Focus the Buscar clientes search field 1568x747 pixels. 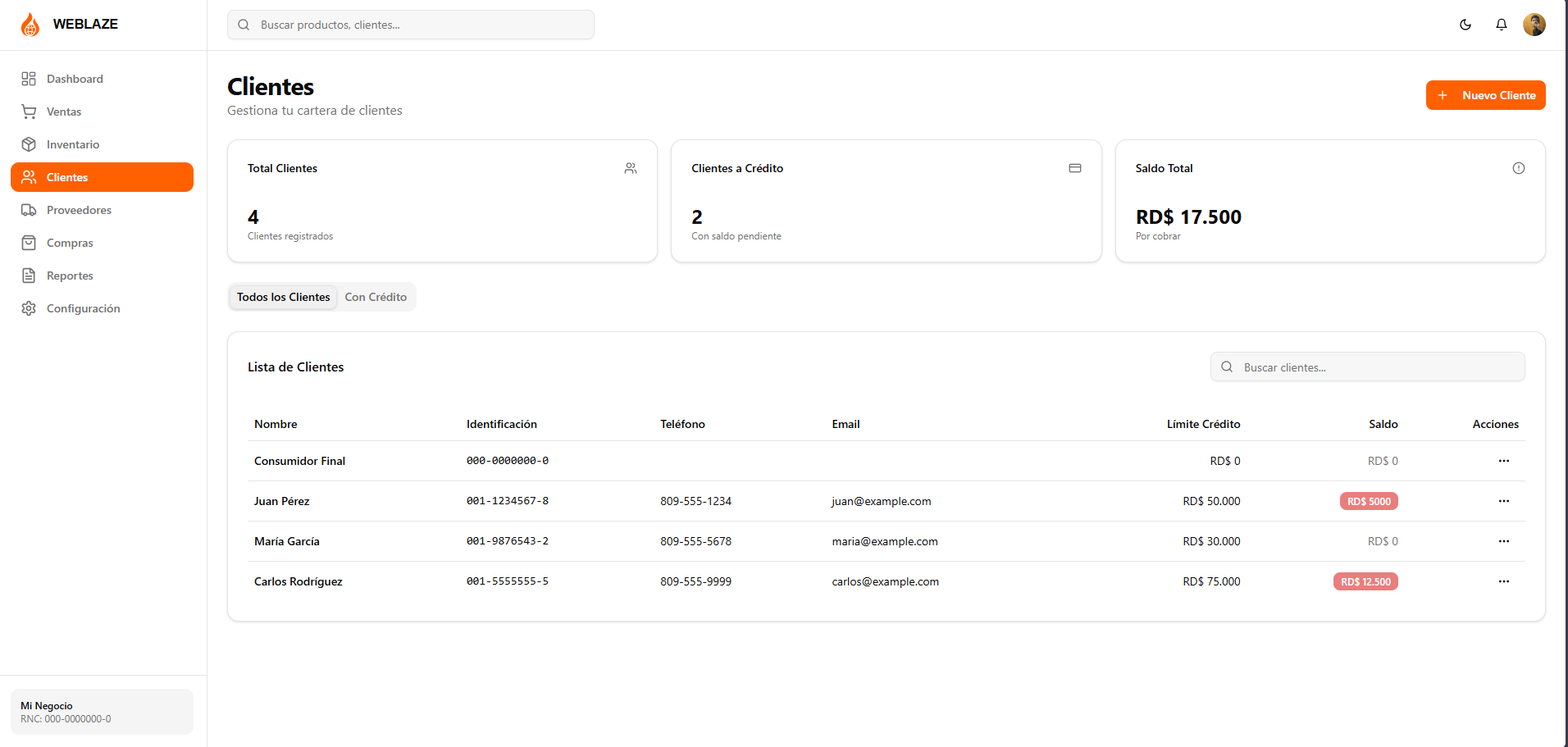(1367, 367)
